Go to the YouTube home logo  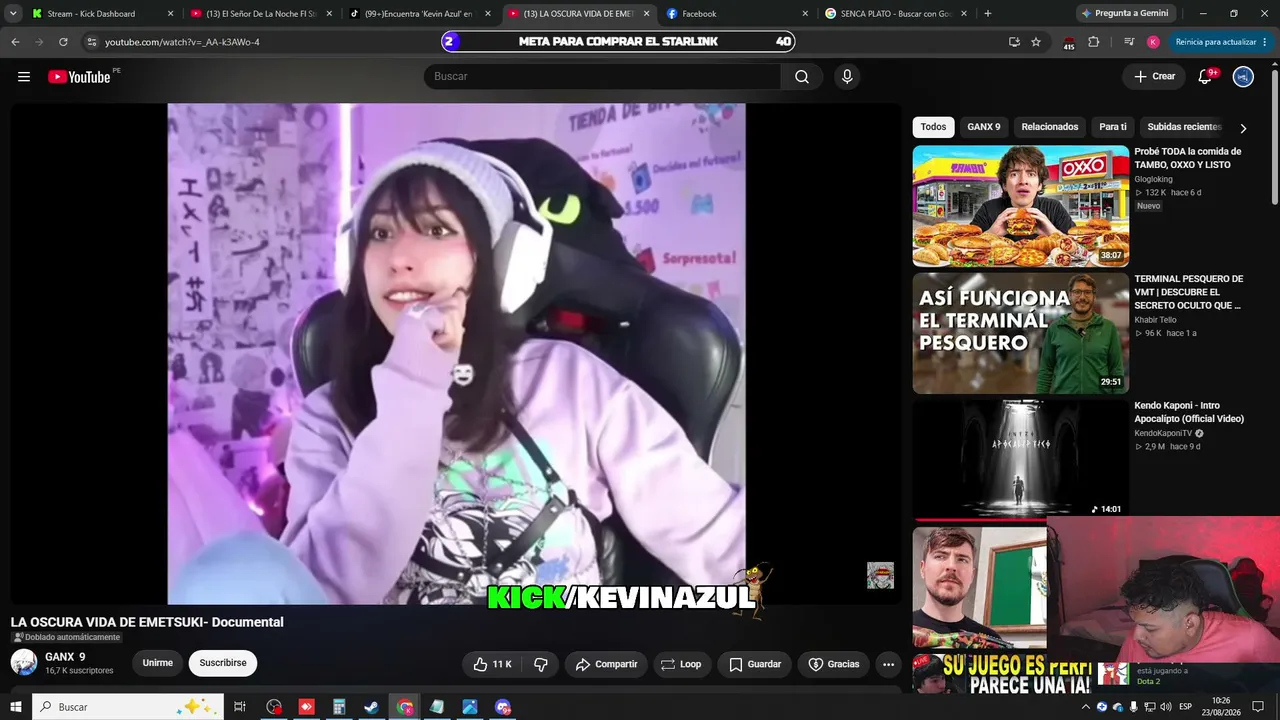click(79, 77)
